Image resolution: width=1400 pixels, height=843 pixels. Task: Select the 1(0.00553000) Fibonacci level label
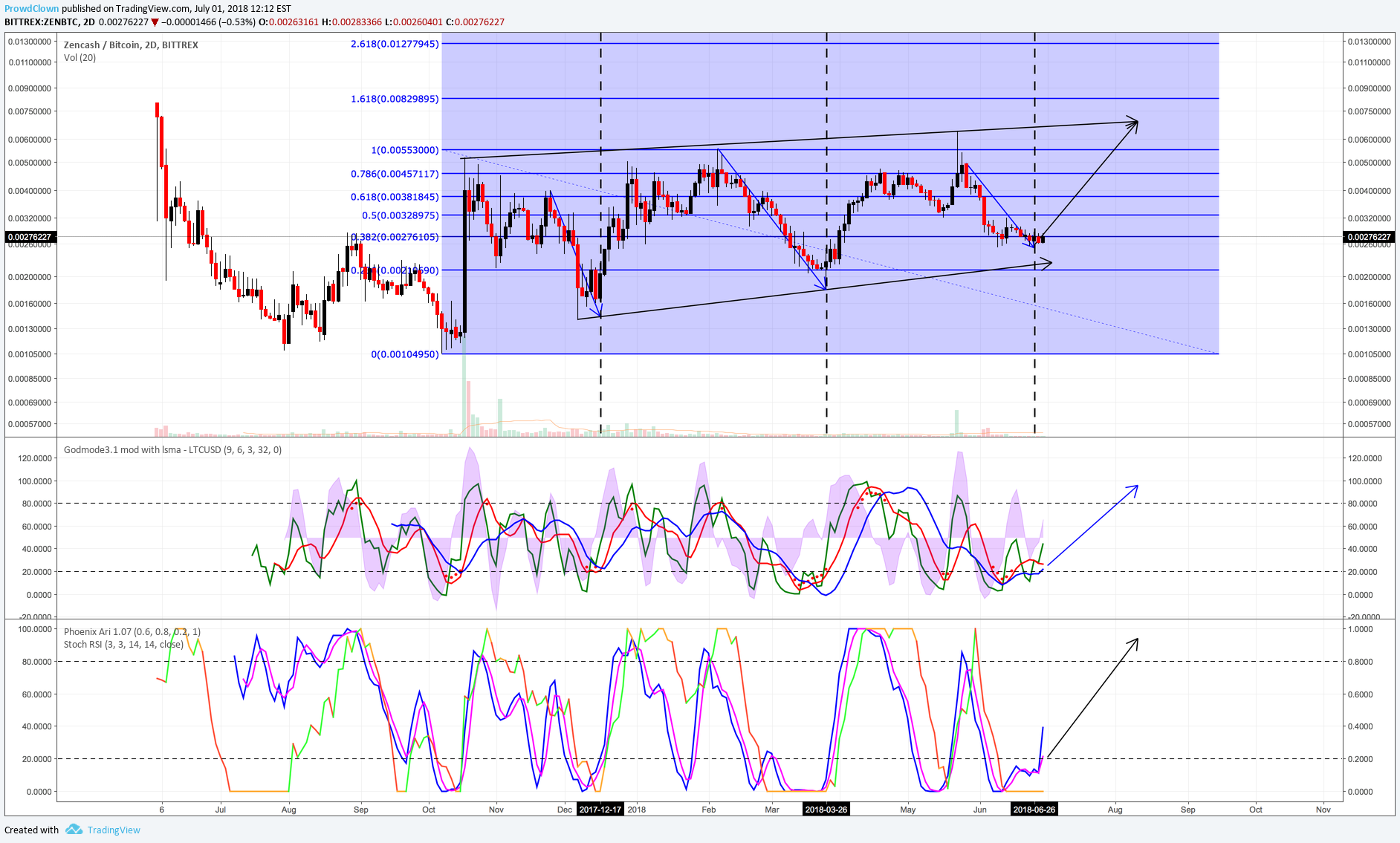click(x=405, y=150)
